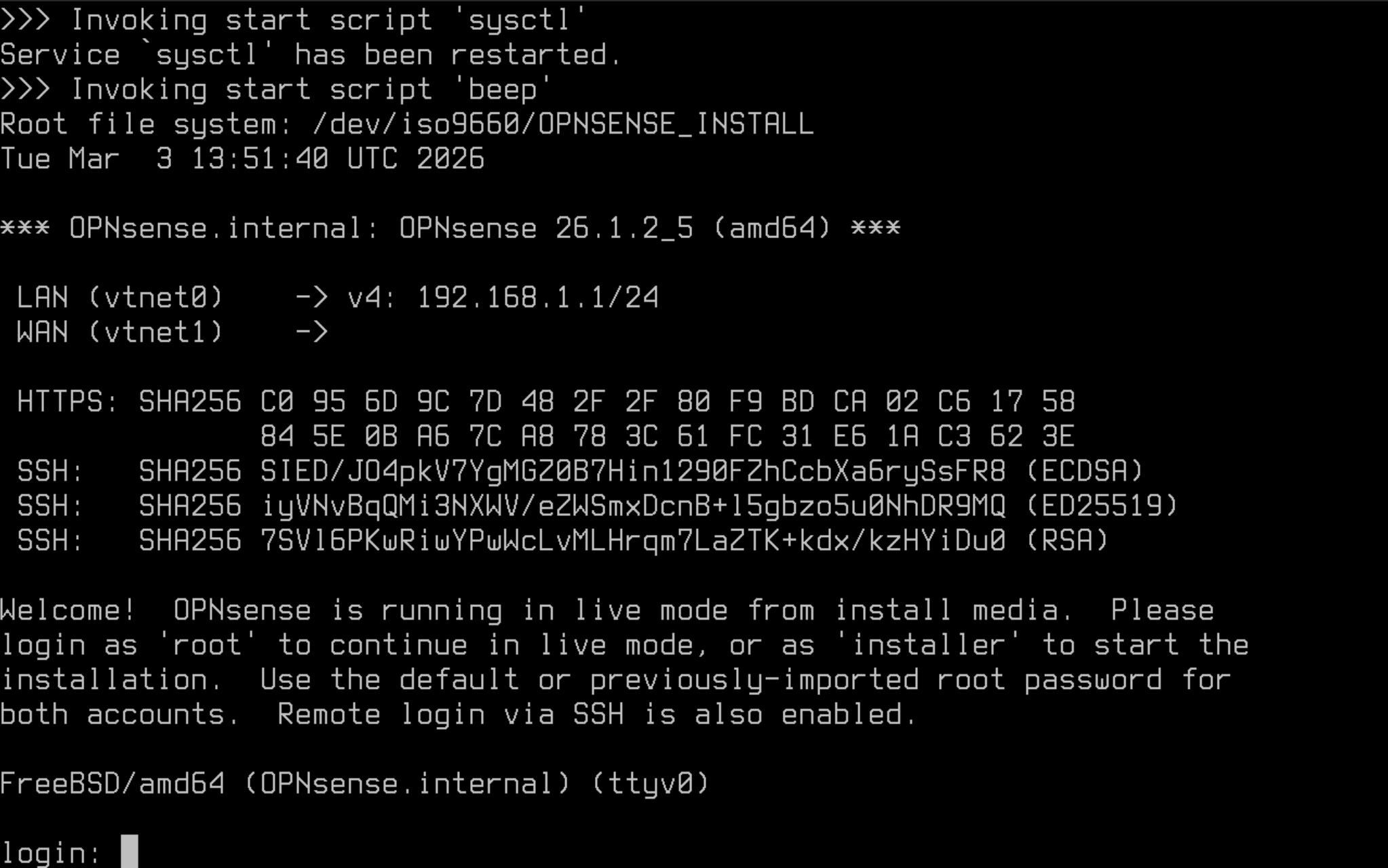The height and width of the screenshot is (868, 1388).
Task: Click the HTTPS SHA256 fingerprint first row
Action: (x=667, y=401)
